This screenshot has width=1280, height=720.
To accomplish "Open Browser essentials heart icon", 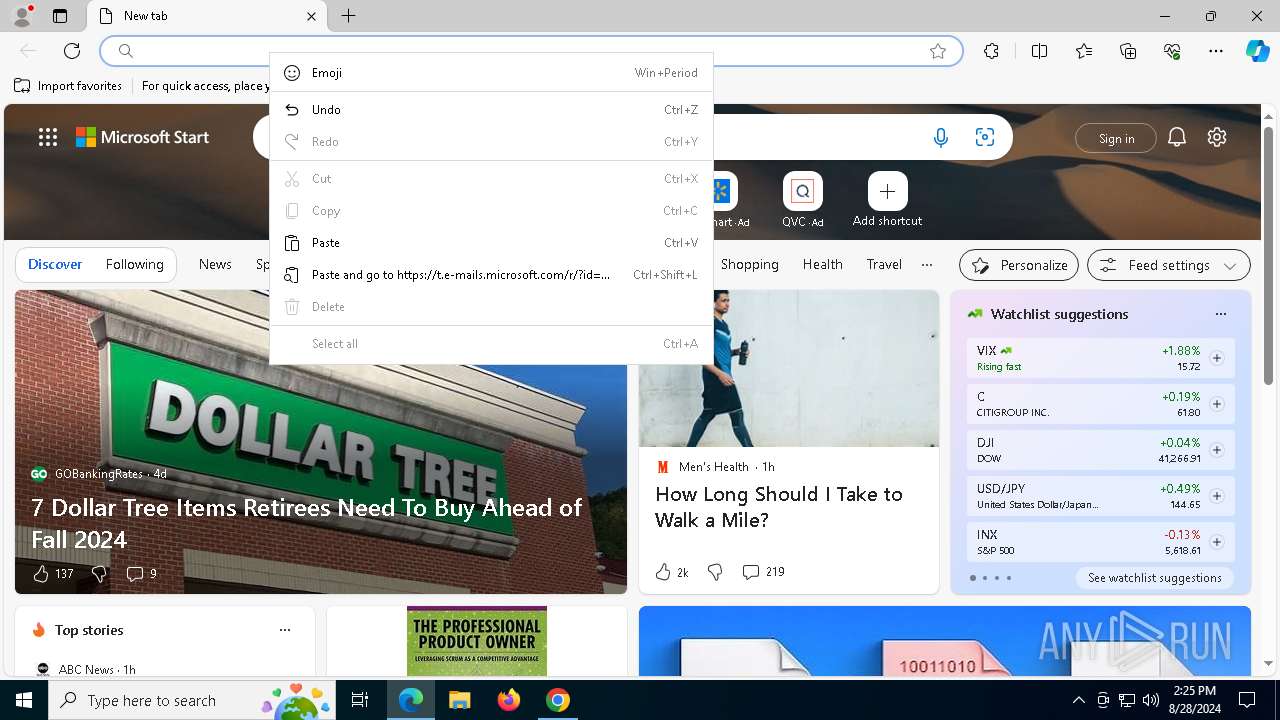I will 1172,51.
